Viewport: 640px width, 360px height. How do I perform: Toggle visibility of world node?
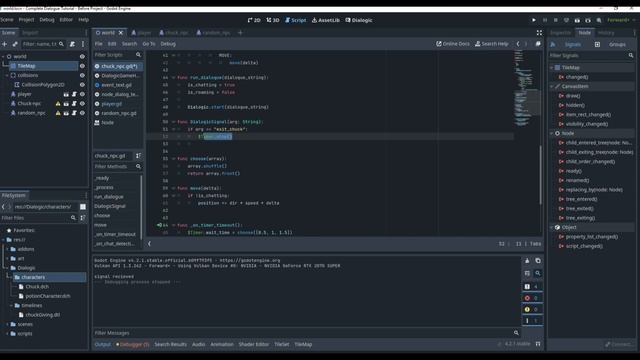(82, 57)
